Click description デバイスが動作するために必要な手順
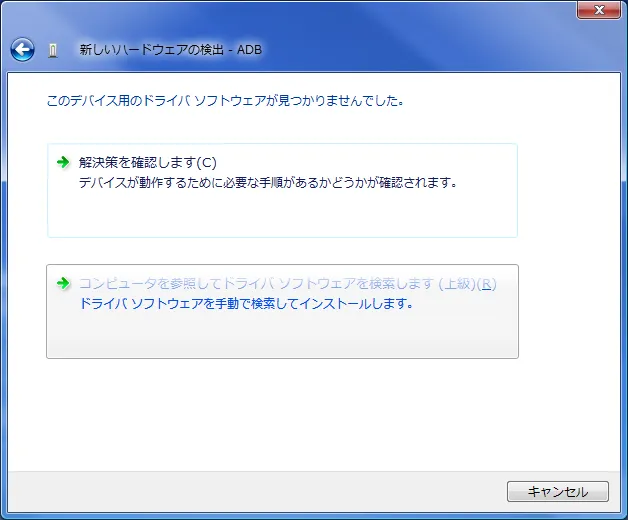The height and width of the screenshot is (520, 628). [268, 183]
